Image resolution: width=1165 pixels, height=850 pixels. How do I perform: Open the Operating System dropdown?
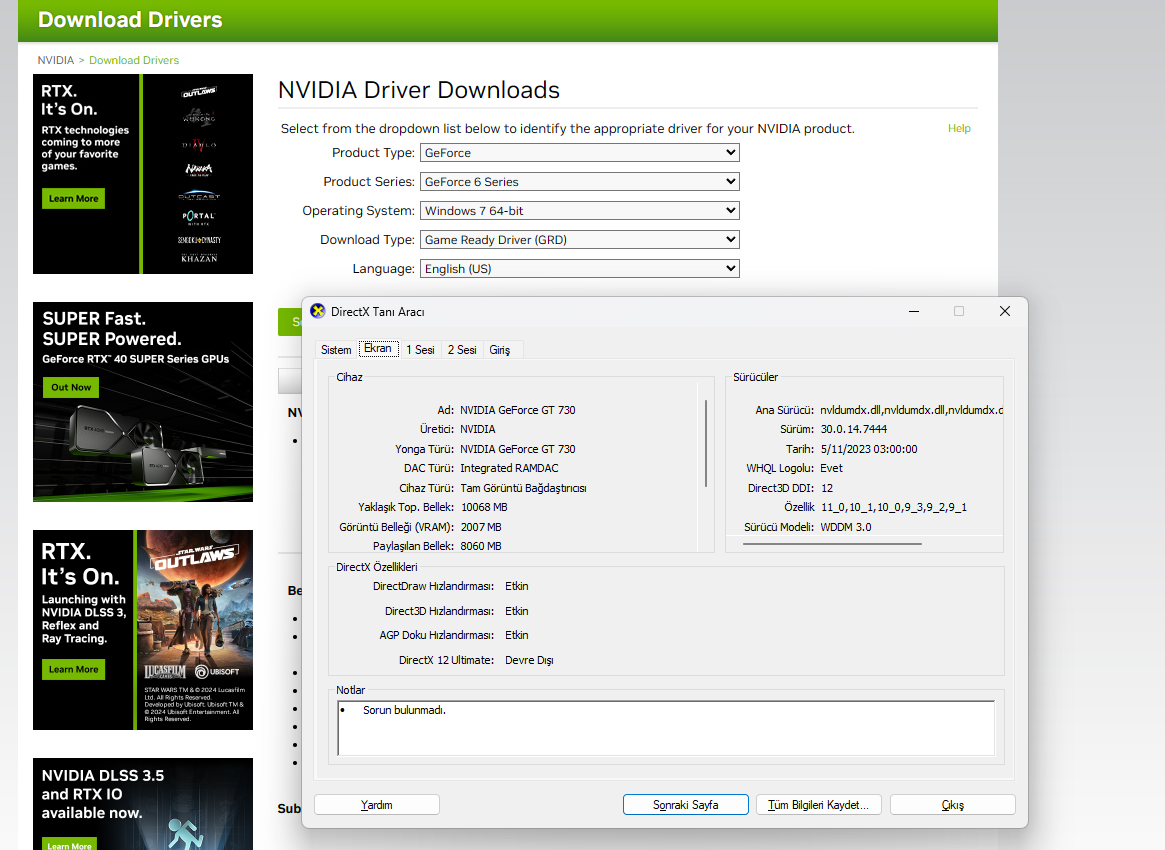tap(580, 210)
